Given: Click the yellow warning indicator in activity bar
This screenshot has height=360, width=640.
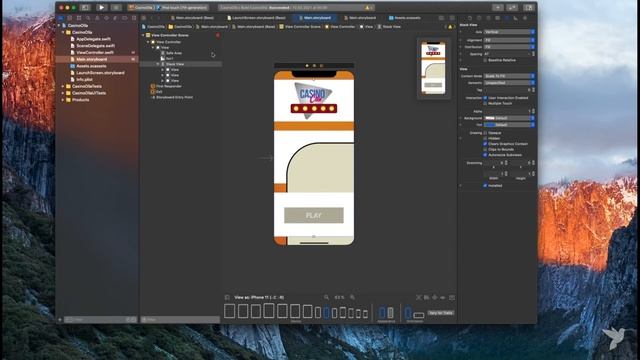Looking at the screenshot, I should (369, 7).
